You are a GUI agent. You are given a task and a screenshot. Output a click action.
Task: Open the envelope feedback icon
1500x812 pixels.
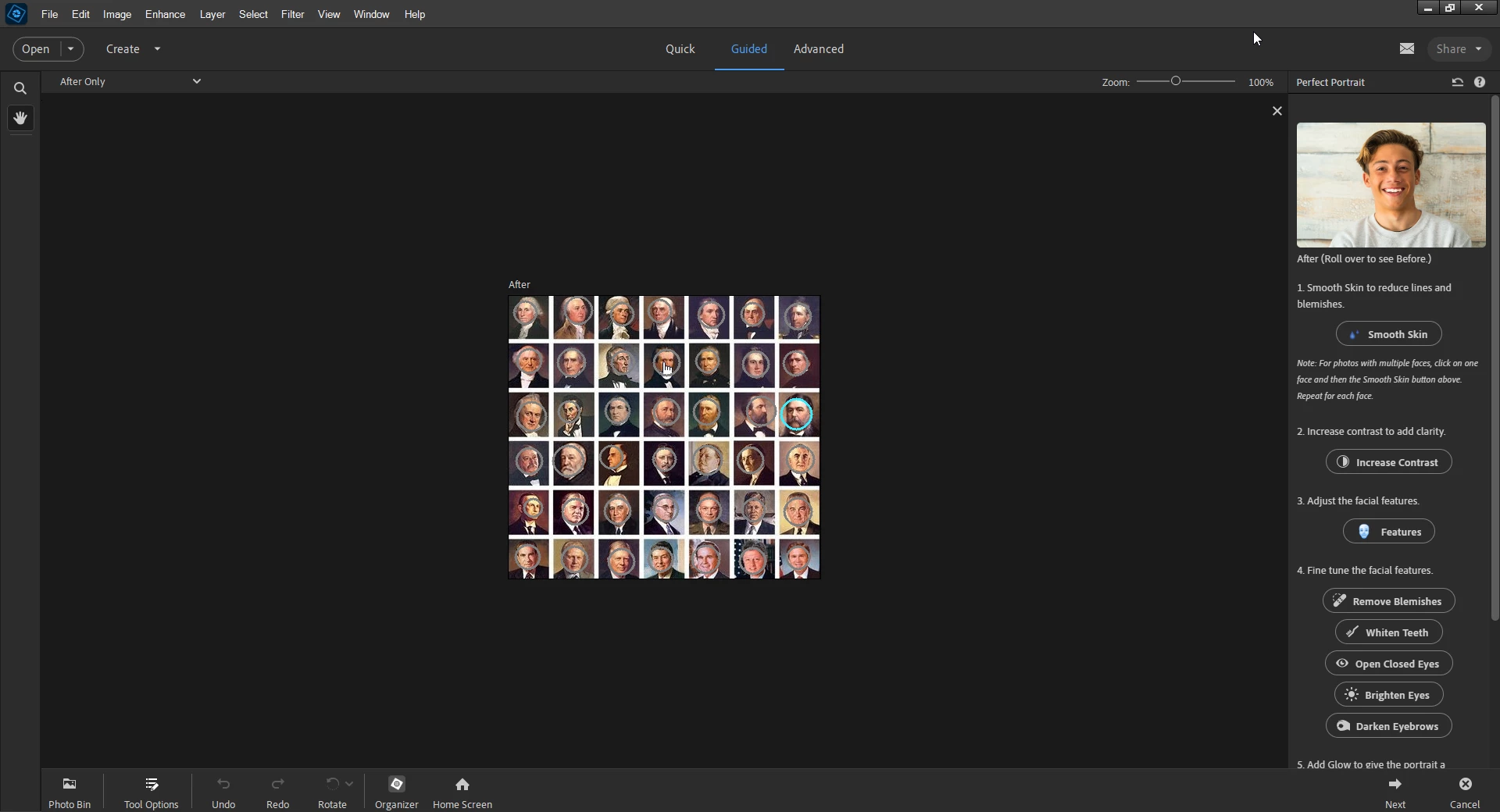pyautogui.click(x=1407, y=48)
